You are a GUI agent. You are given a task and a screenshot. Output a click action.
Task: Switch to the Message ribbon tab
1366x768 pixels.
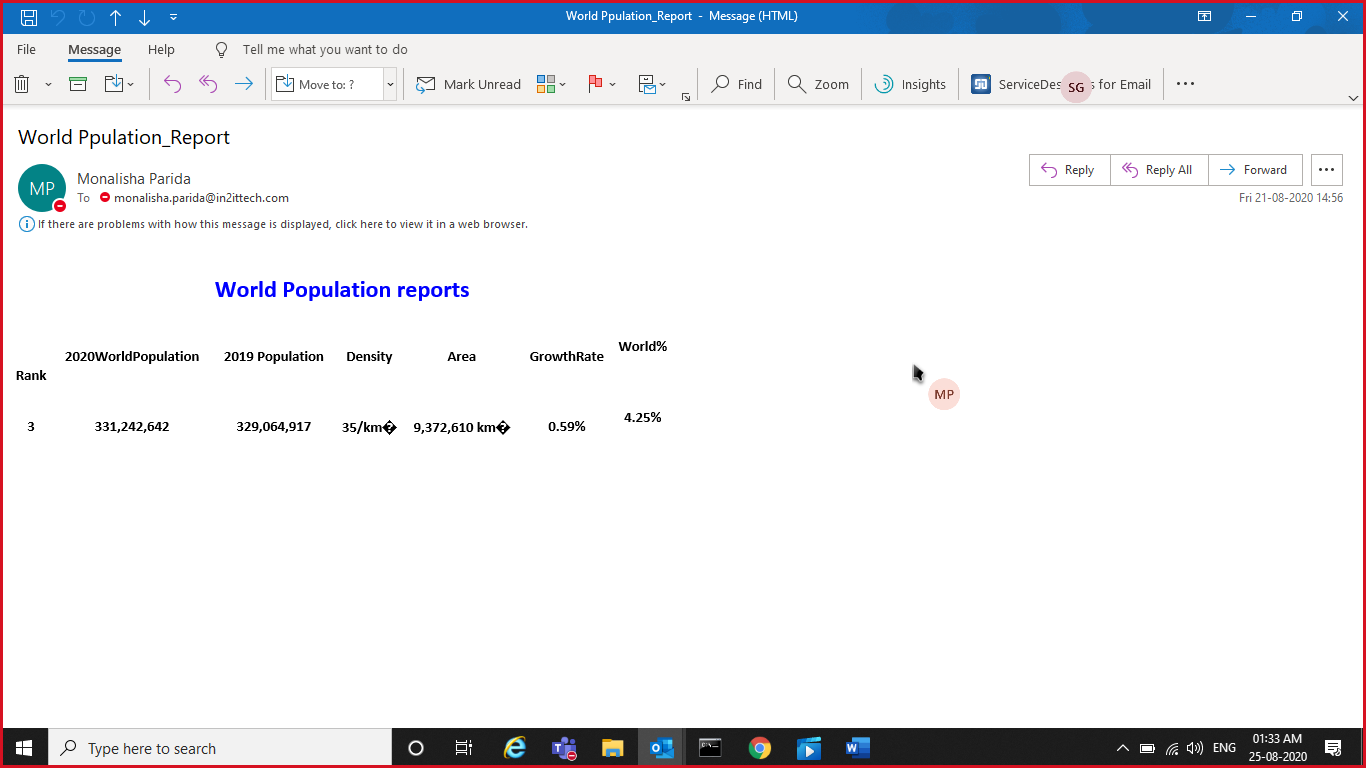point(95,50)
